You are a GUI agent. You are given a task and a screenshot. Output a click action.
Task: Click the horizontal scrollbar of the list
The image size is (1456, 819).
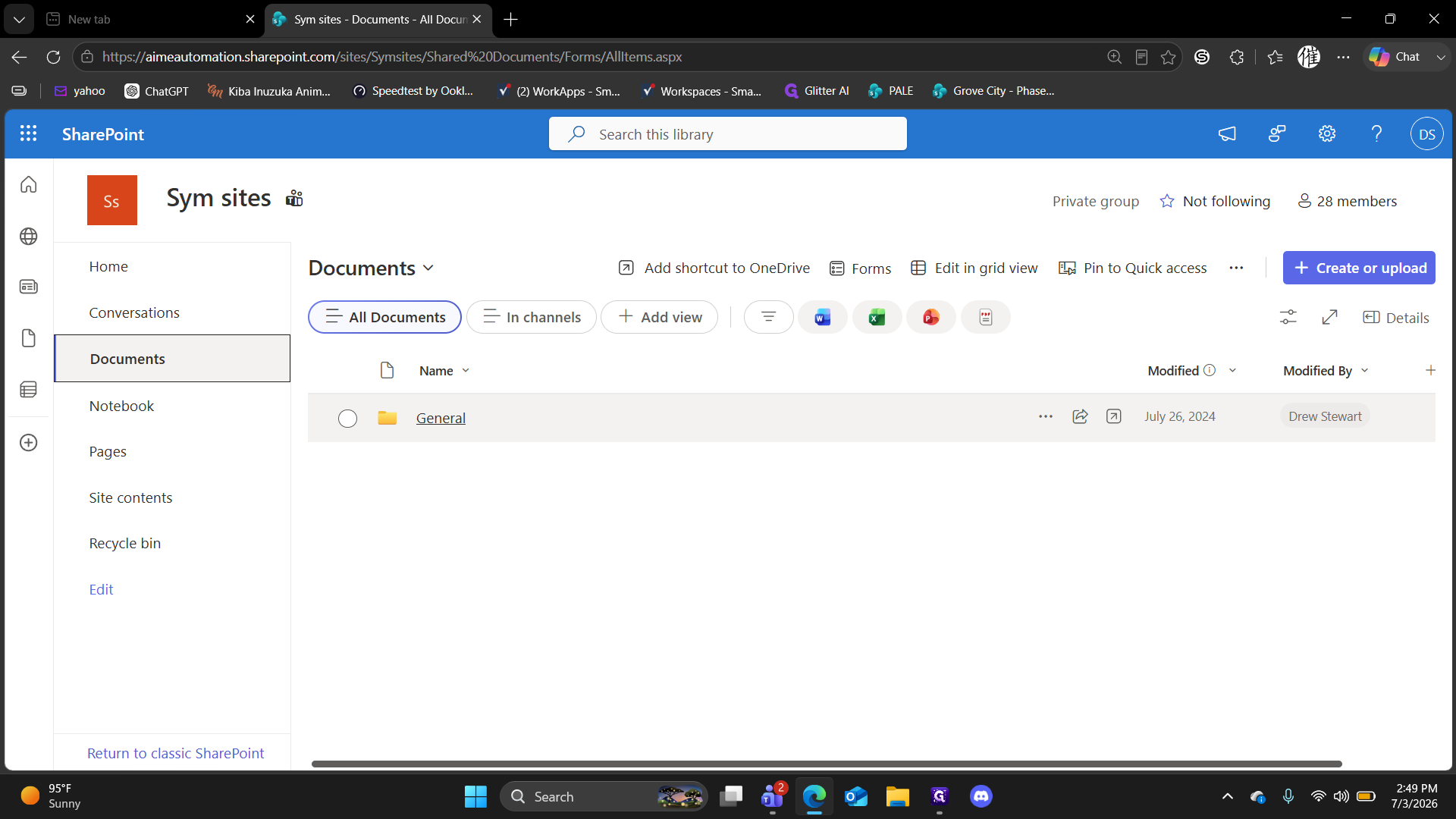(827, 764)
